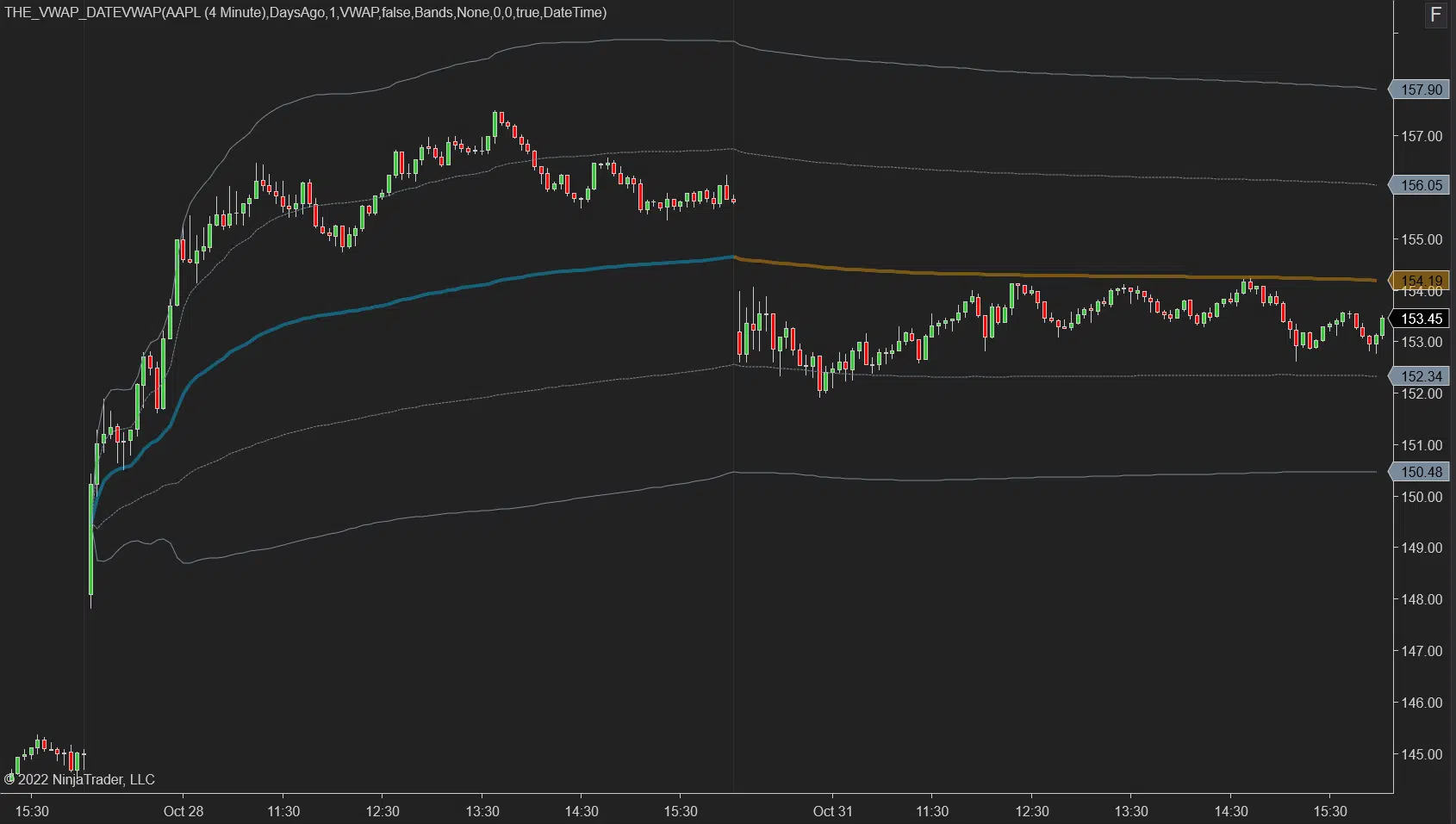Click the 156.05 band price marker
The height and width of the screenshot is (824, 1456).
pos(1419,185)
